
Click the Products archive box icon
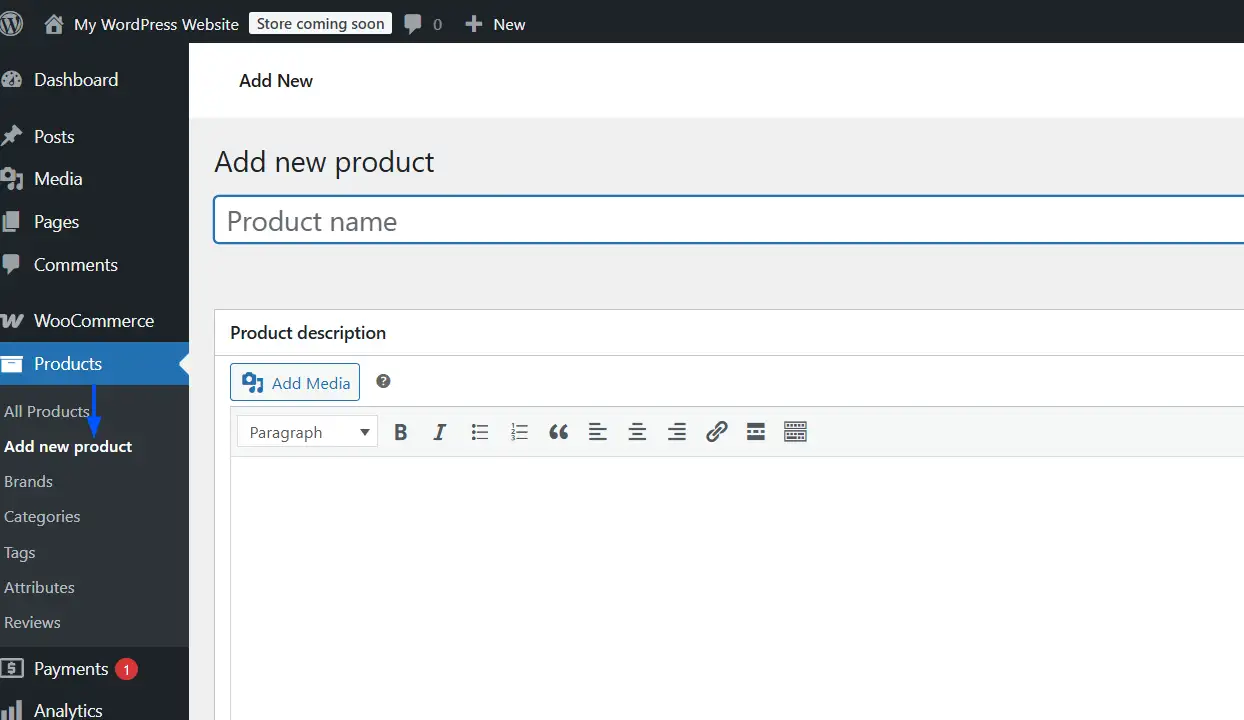click(x=11, y=364)
